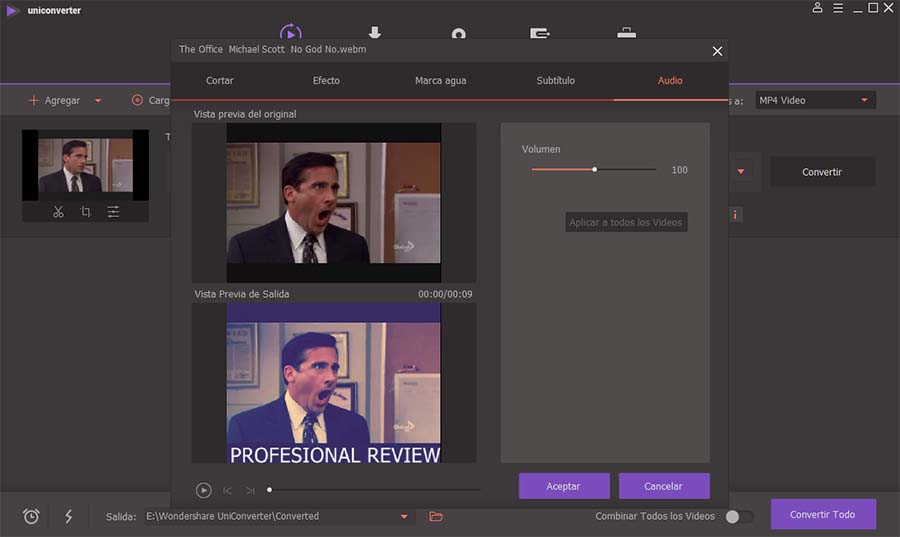Expand the Salida output path dropdown
Viewport: 900px width, 537px height.
404,516
